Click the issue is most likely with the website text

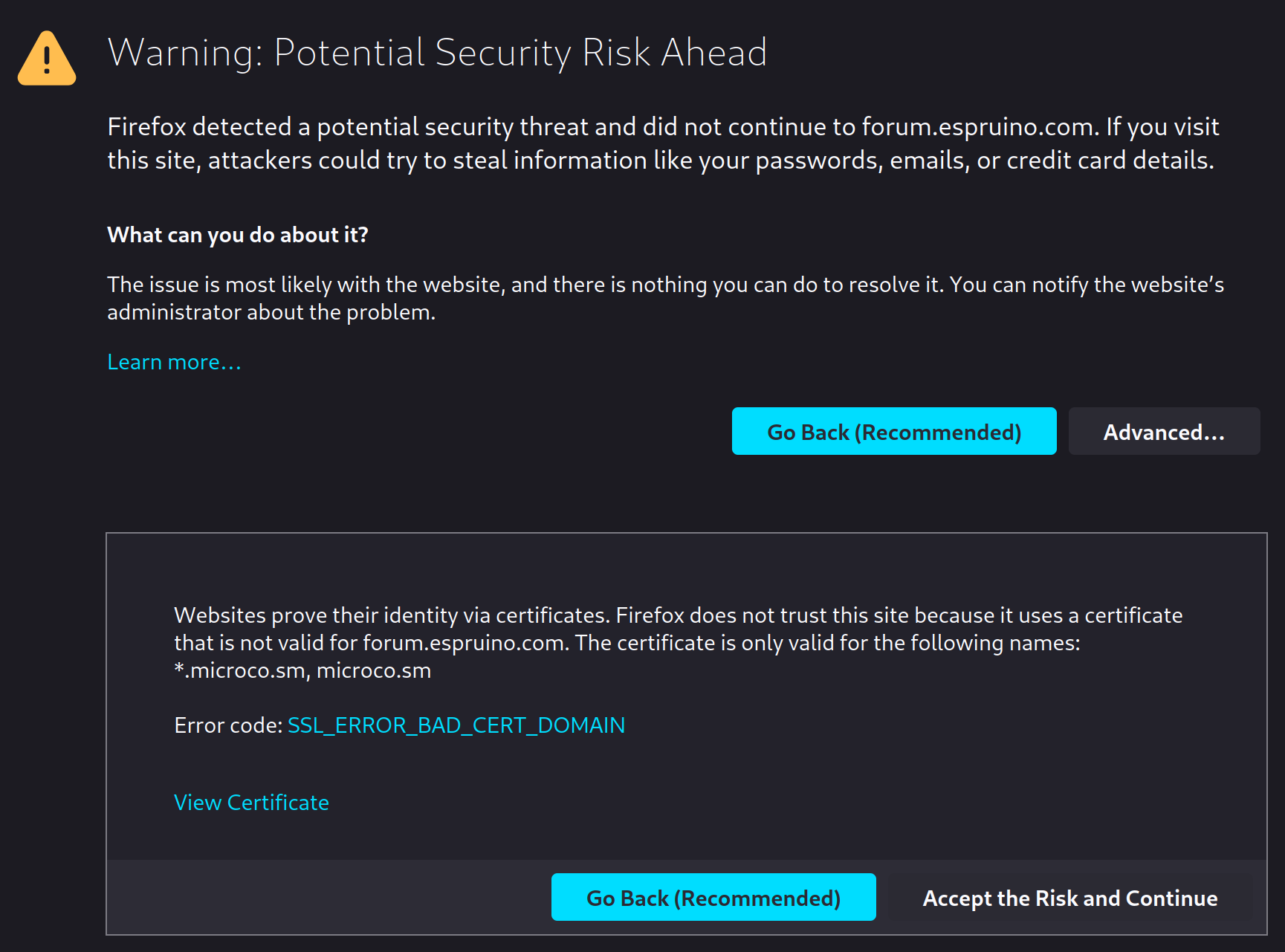click(665, 298)
